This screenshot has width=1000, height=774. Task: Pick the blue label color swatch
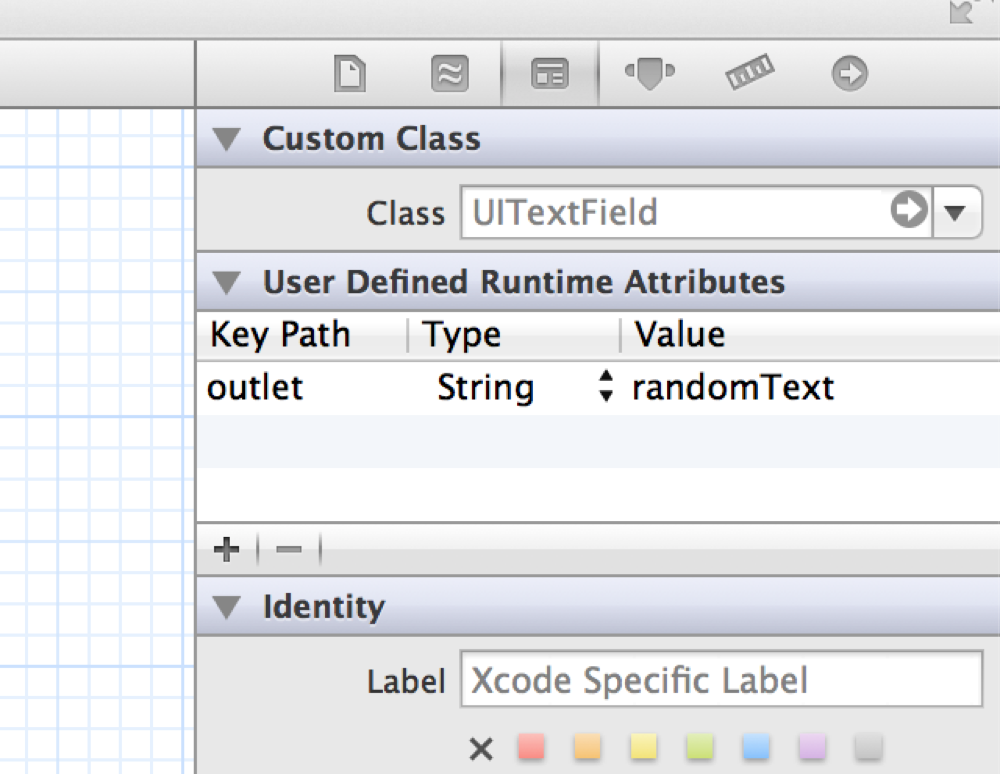pos(756,747)
